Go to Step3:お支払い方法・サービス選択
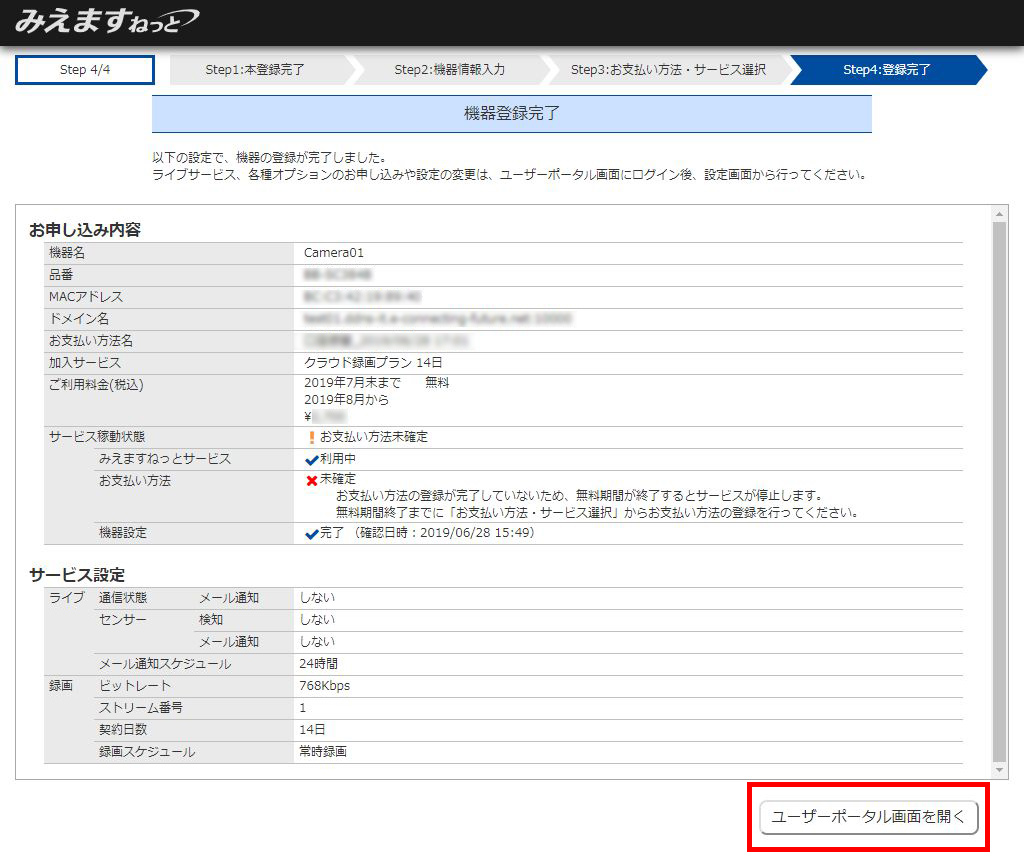1024x865 pixels. coord(667,70)
